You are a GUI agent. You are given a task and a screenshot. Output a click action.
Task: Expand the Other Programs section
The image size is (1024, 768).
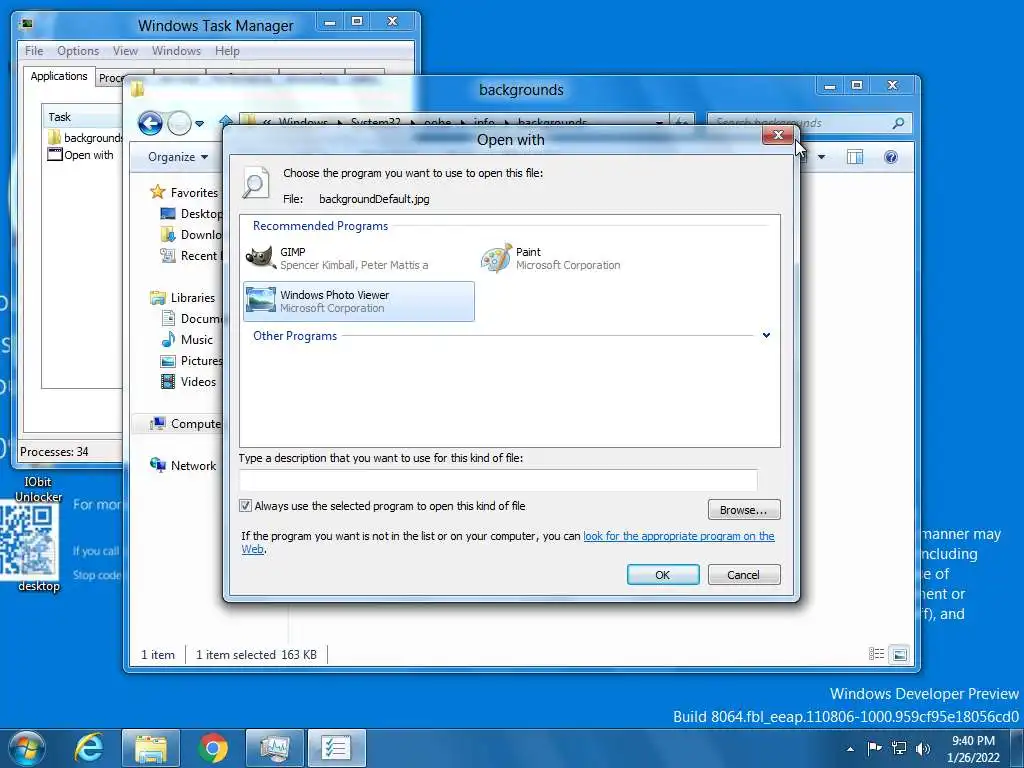(x=766, y=336)
